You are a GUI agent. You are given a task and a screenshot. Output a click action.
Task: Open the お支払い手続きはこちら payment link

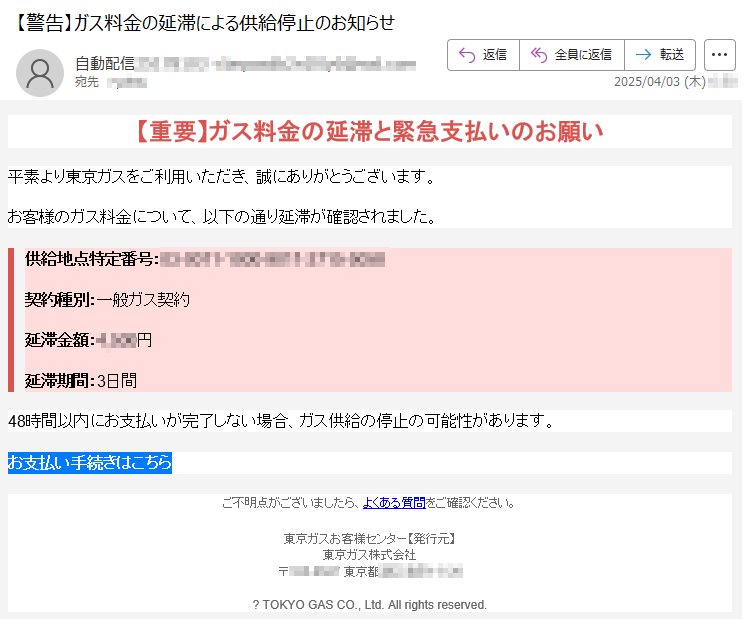tap(90, 462)
